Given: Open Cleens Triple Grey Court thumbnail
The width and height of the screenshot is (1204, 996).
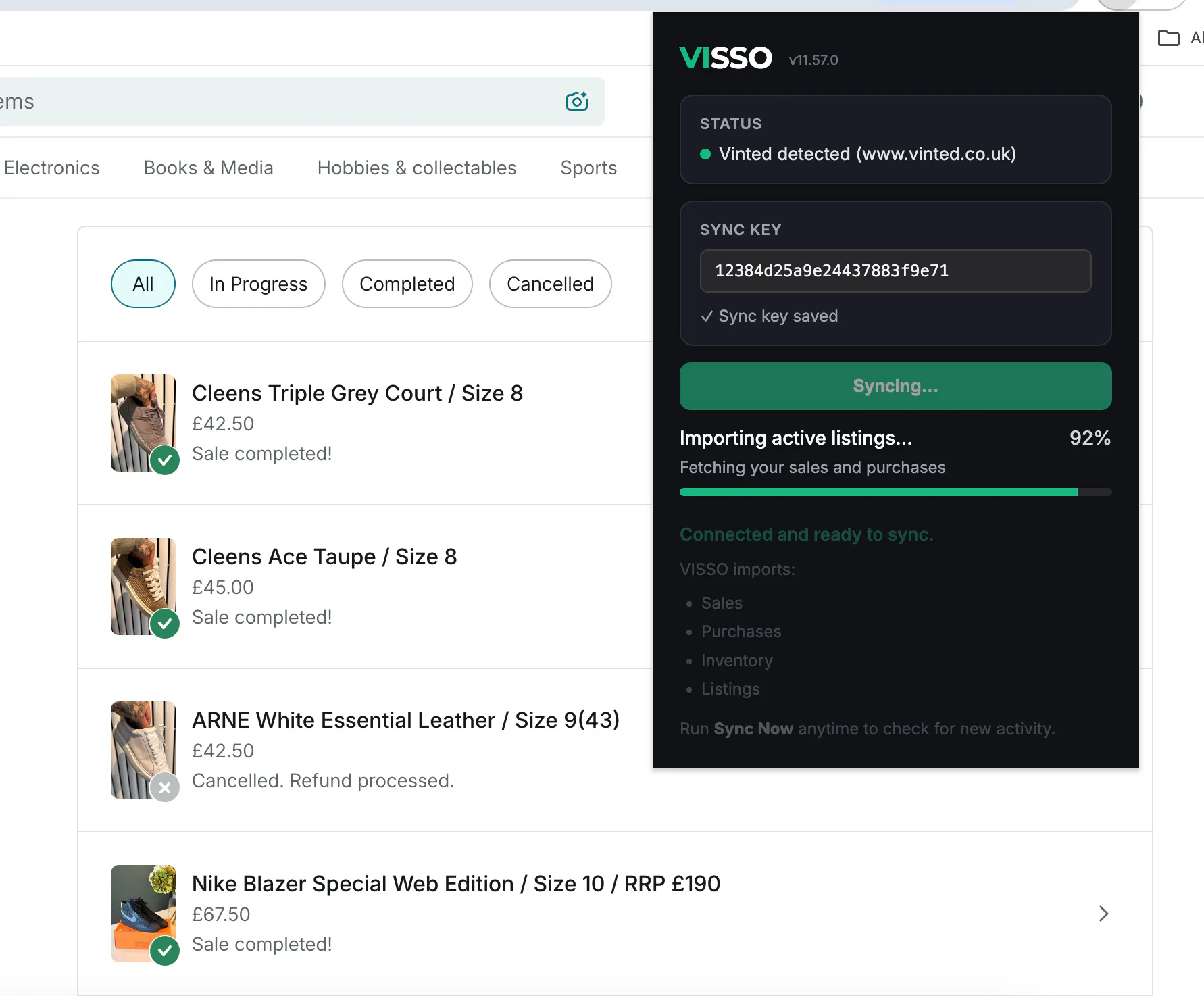Looking at the screenshot, I should pyautogui.click(x=143, y=423).
